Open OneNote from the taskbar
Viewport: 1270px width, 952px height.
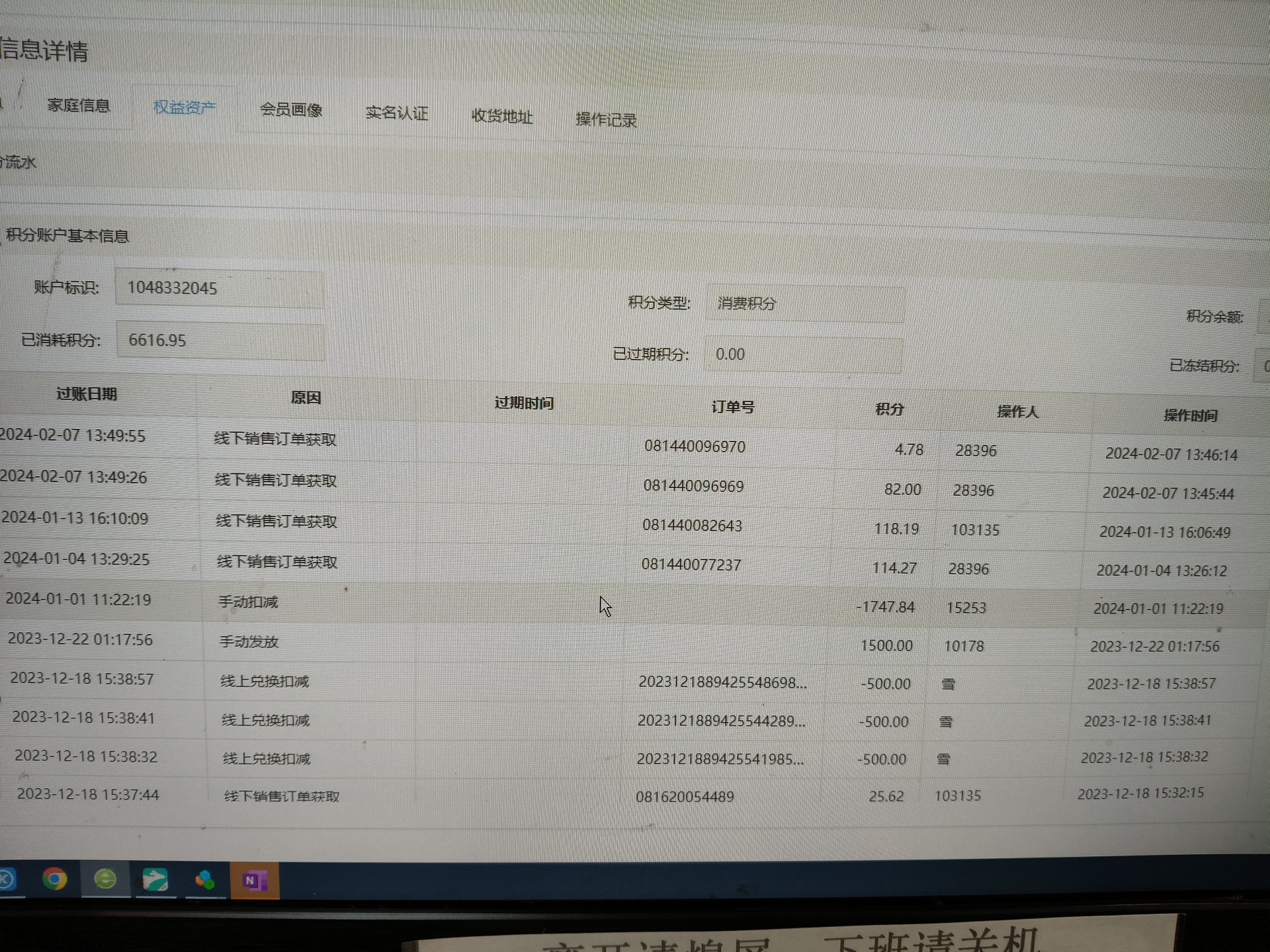tap(255, 881)
